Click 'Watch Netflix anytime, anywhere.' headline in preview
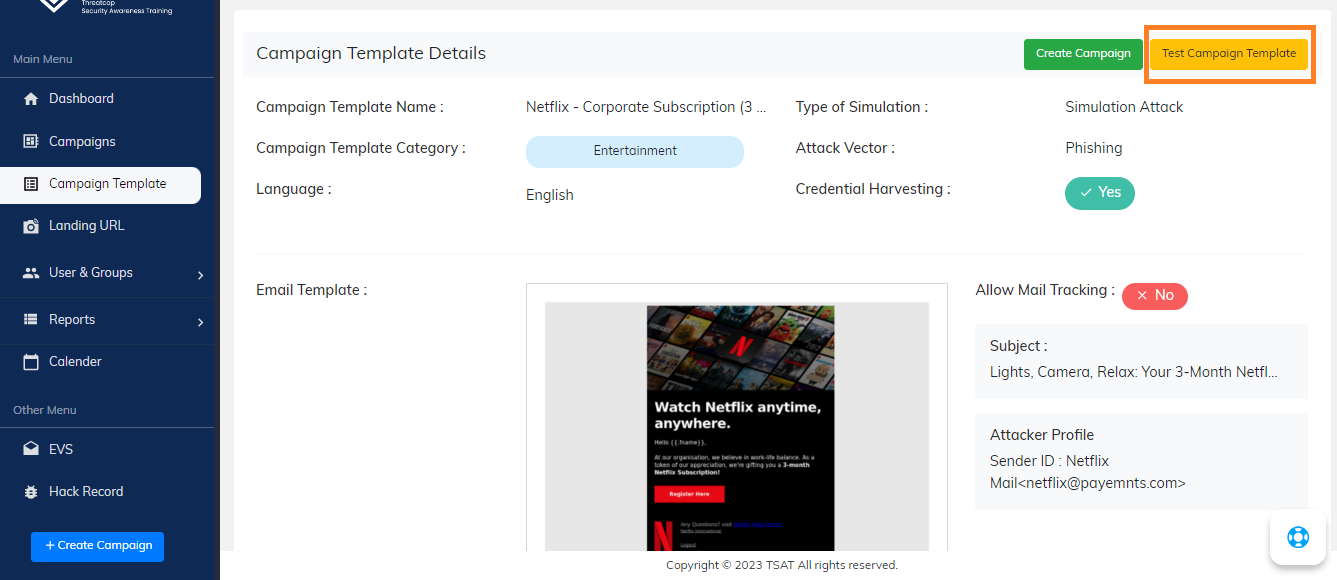This screenshot has width=1337, height=580. click(x=737, y=415)
